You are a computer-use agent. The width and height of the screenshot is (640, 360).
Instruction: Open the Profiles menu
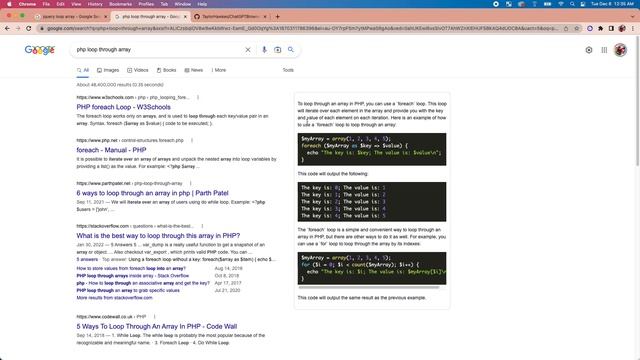[x=146, y=4]
